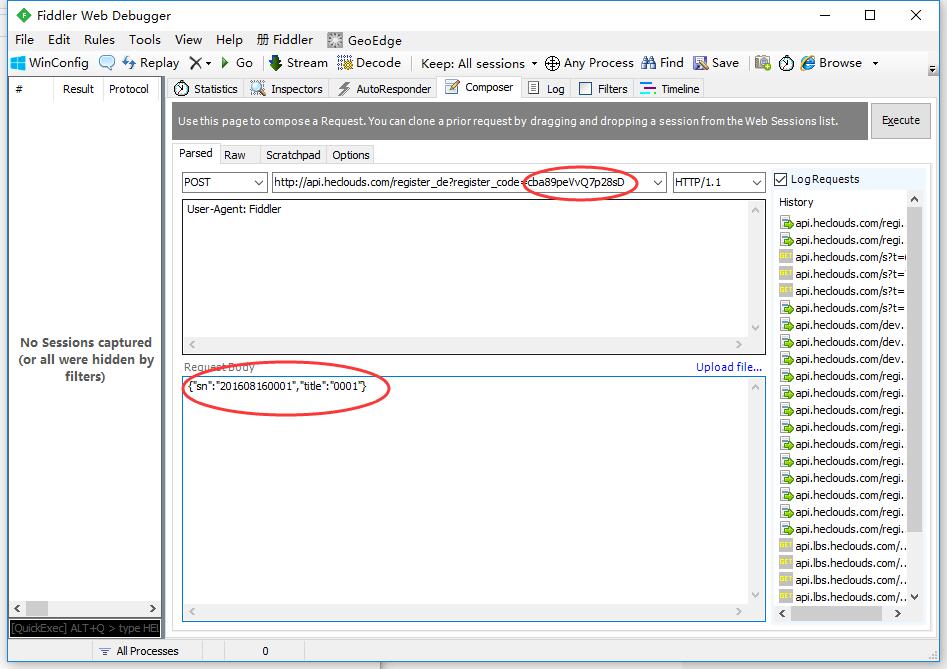The height and width of the screenshot is (669, 947).
Task: Expand the Browse dropdown arrow
Action: pos(875,63)
